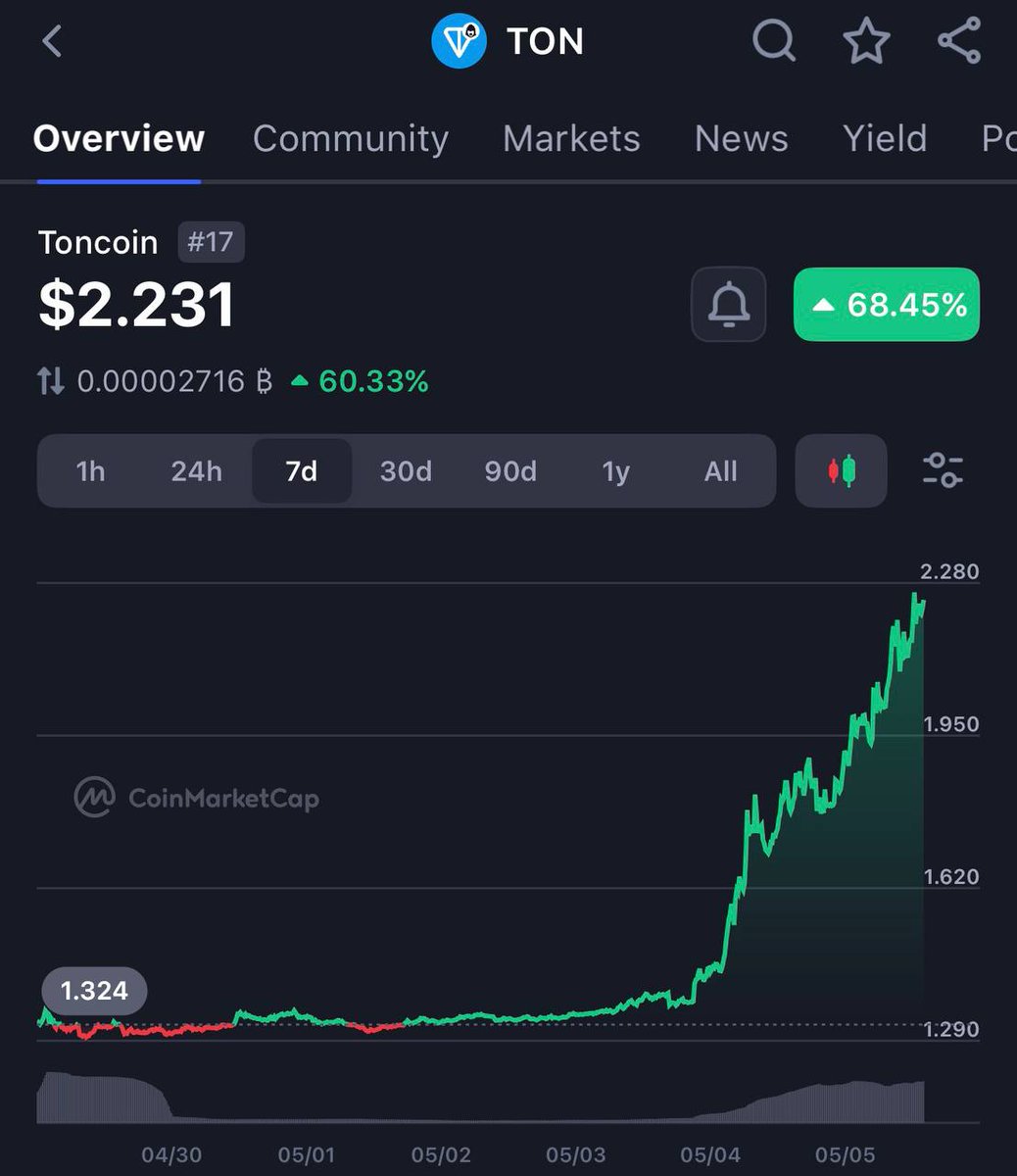The height and width of the screenshot is (1176, 1017).
Task: Tap the green 68.45% change badge
Action: click(x=887, y=305)
